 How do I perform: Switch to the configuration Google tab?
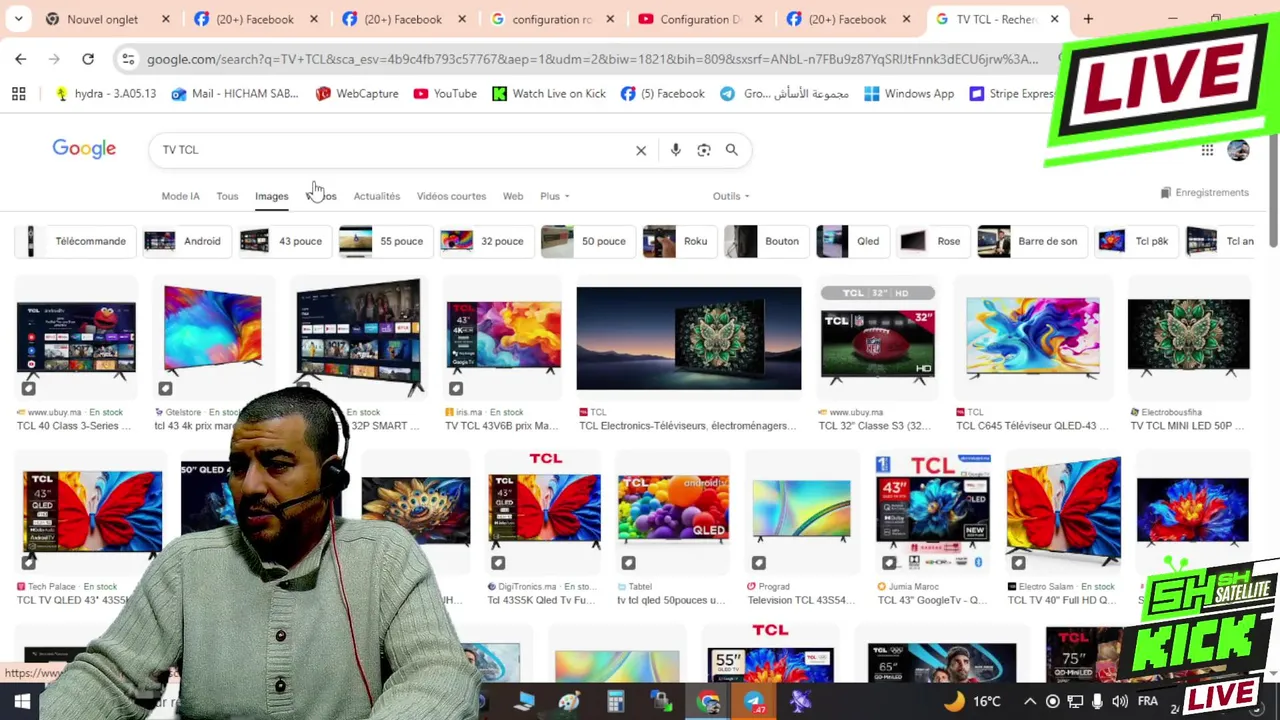pos(553,19)
